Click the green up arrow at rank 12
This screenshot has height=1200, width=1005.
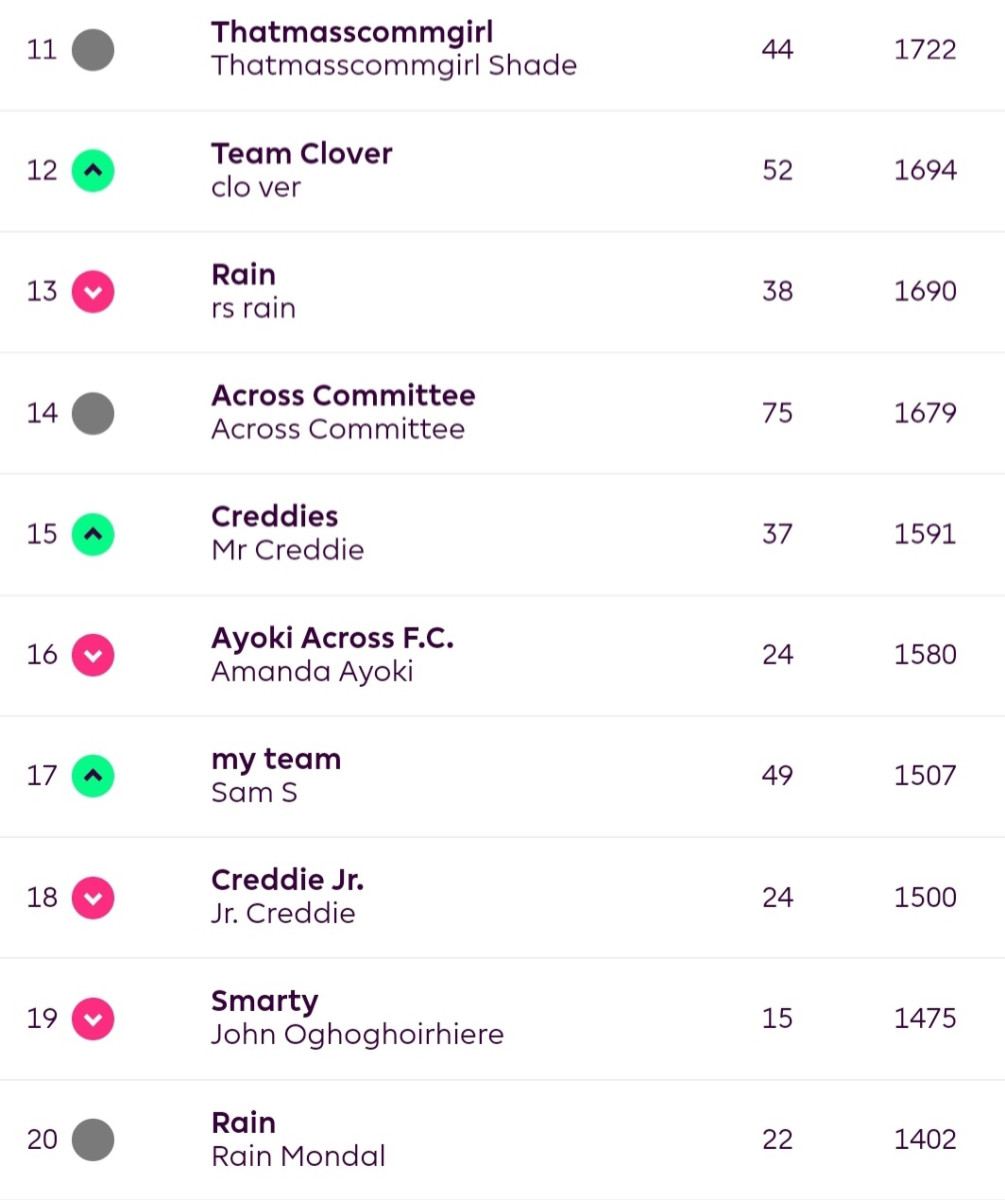point(93,170)
